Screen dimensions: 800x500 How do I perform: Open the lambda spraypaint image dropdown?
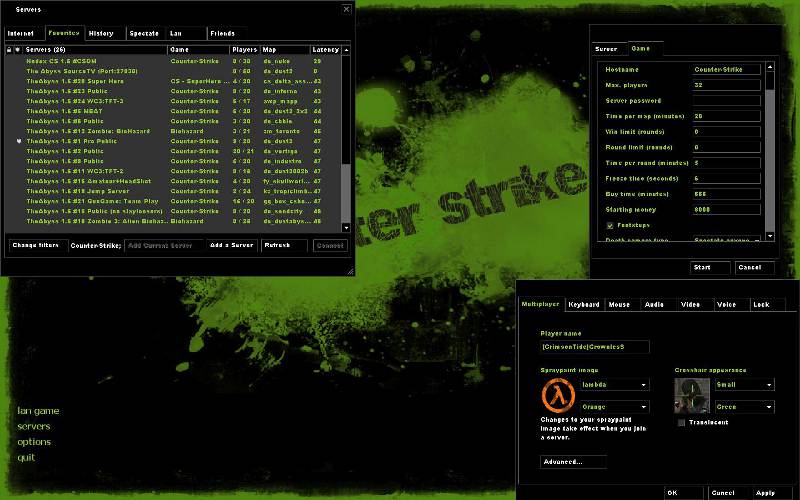pos(615,385)
